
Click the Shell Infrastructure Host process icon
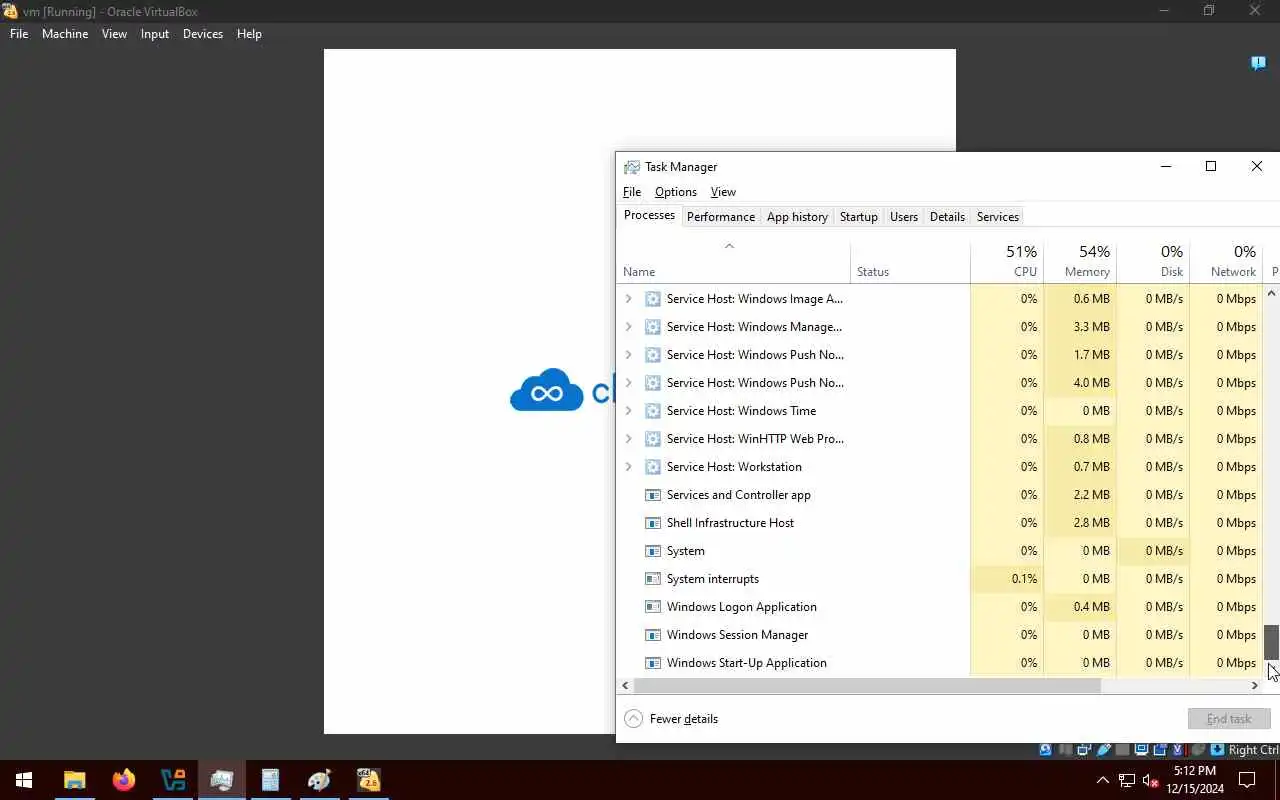tap(653, 523)
